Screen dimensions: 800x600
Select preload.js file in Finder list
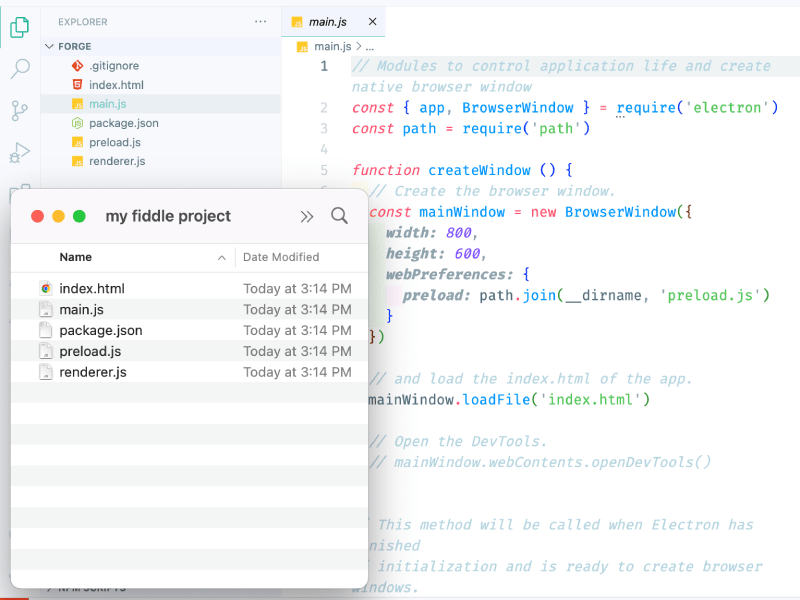90,351
